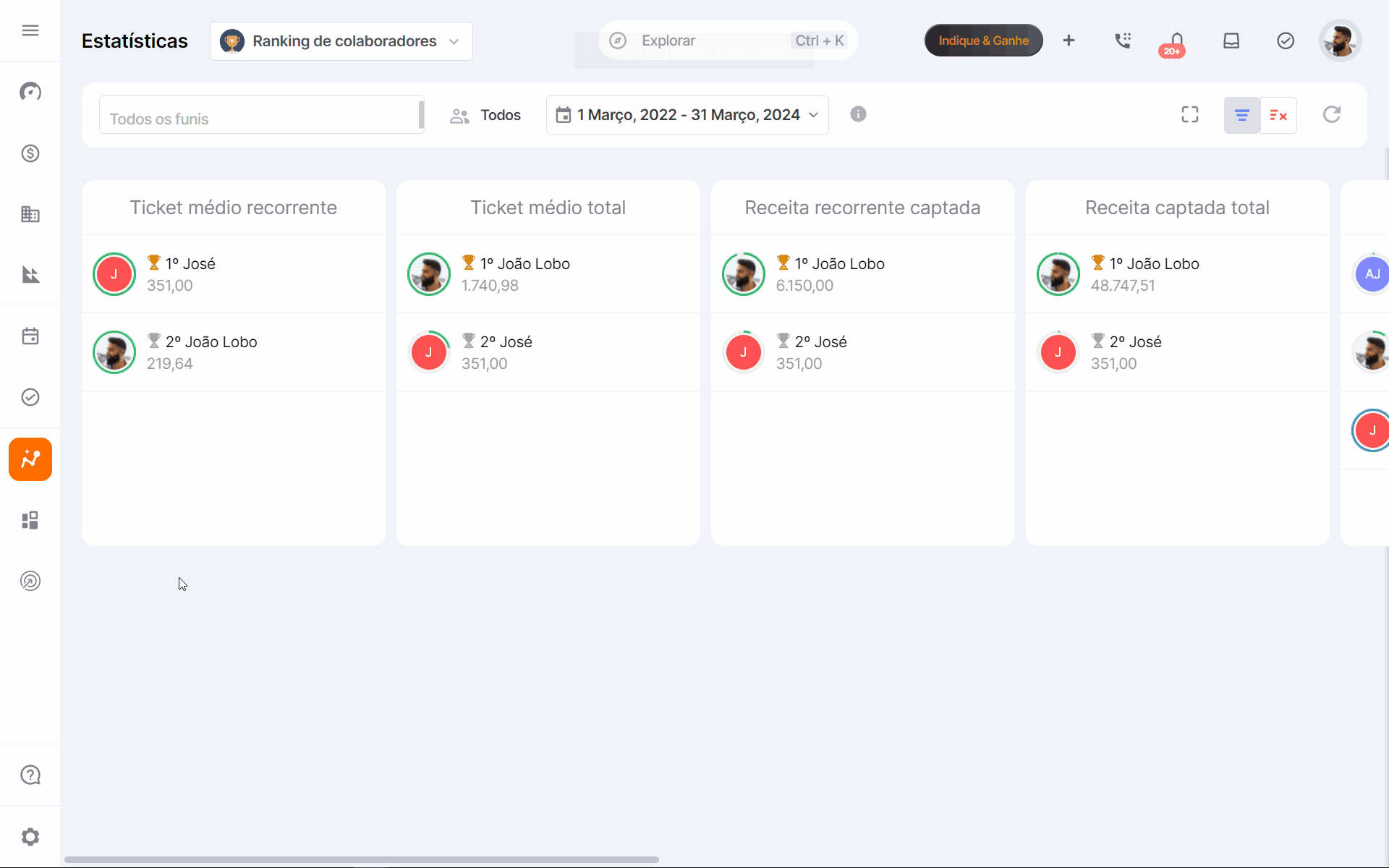Click the inbox tray icon in header

pos(1231,41)
